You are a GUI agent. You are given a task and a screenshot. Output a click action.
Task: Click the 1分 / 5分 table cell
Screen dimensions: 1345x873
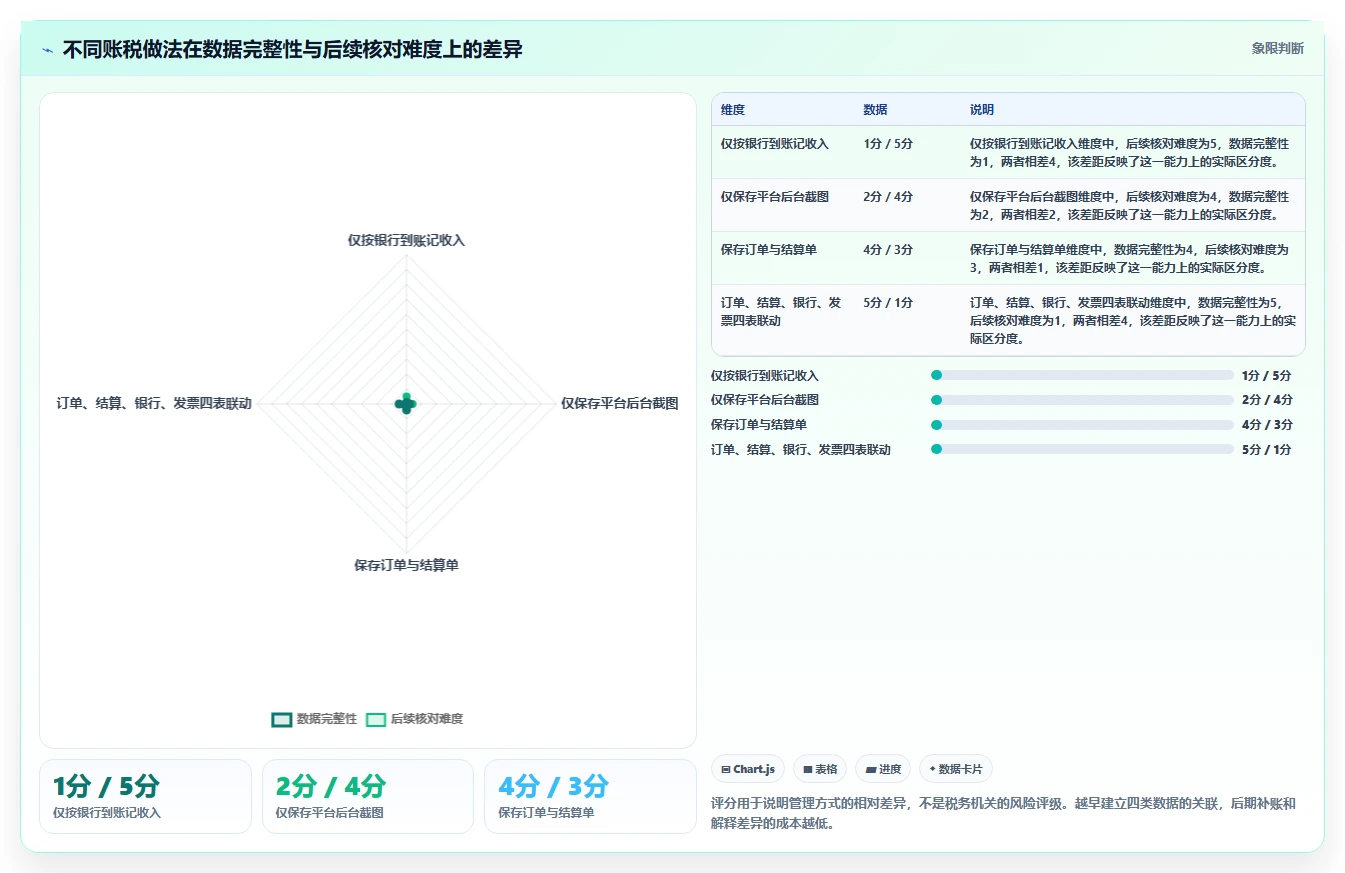click(888, 143)
